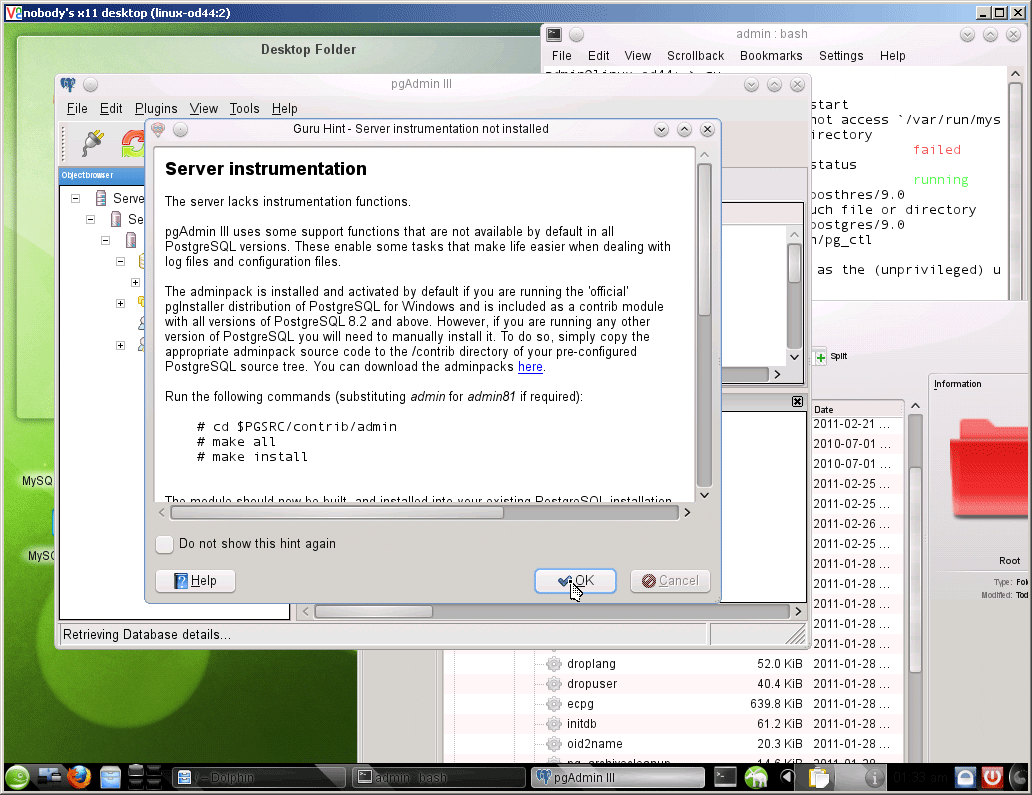Collapse the second-level 'Se' tree node
The height and width of the screenshot is (795, 1032).
pos(91,219)
